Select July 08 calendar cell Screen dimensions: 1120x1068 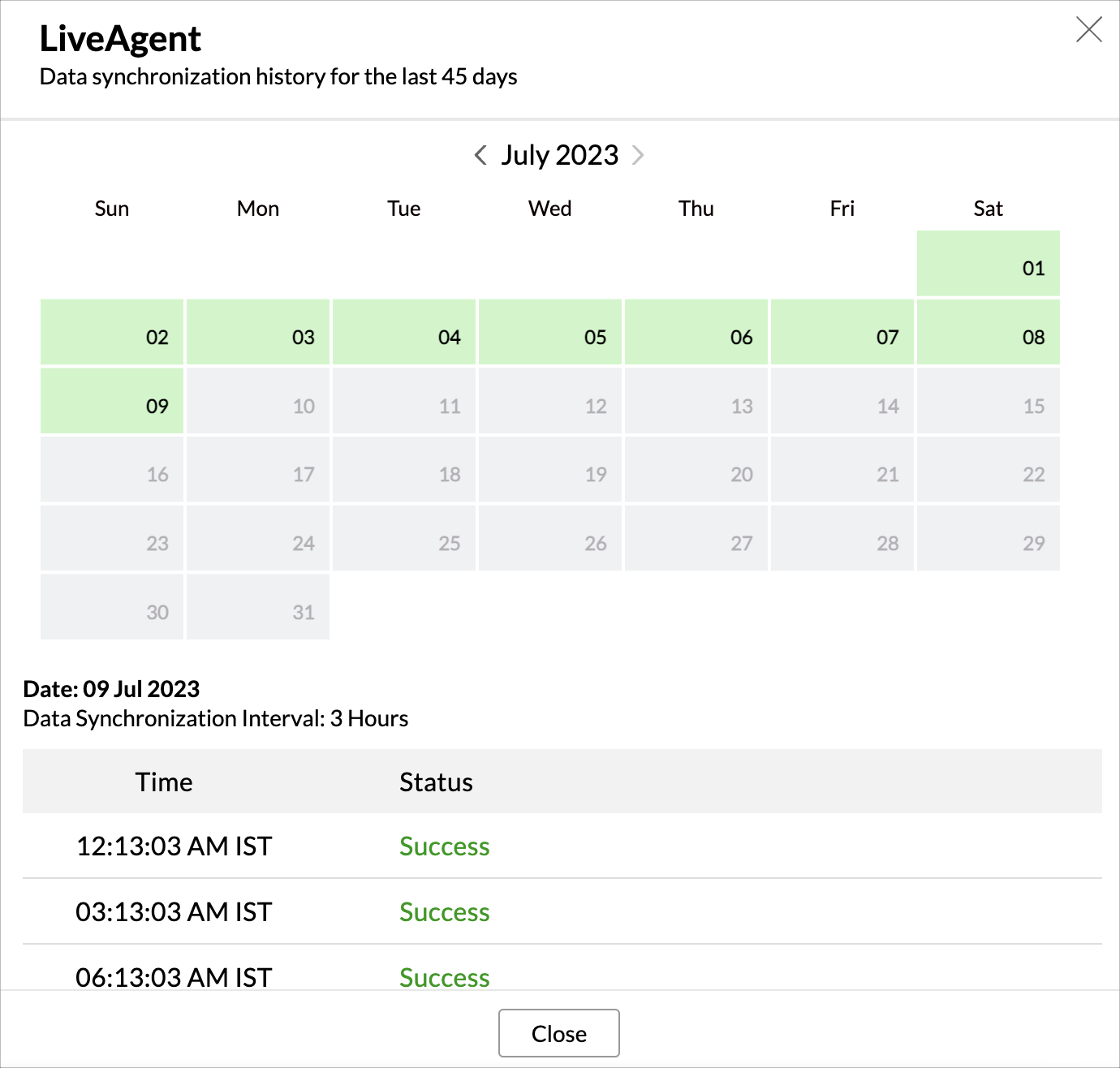(x=988, y=333)
